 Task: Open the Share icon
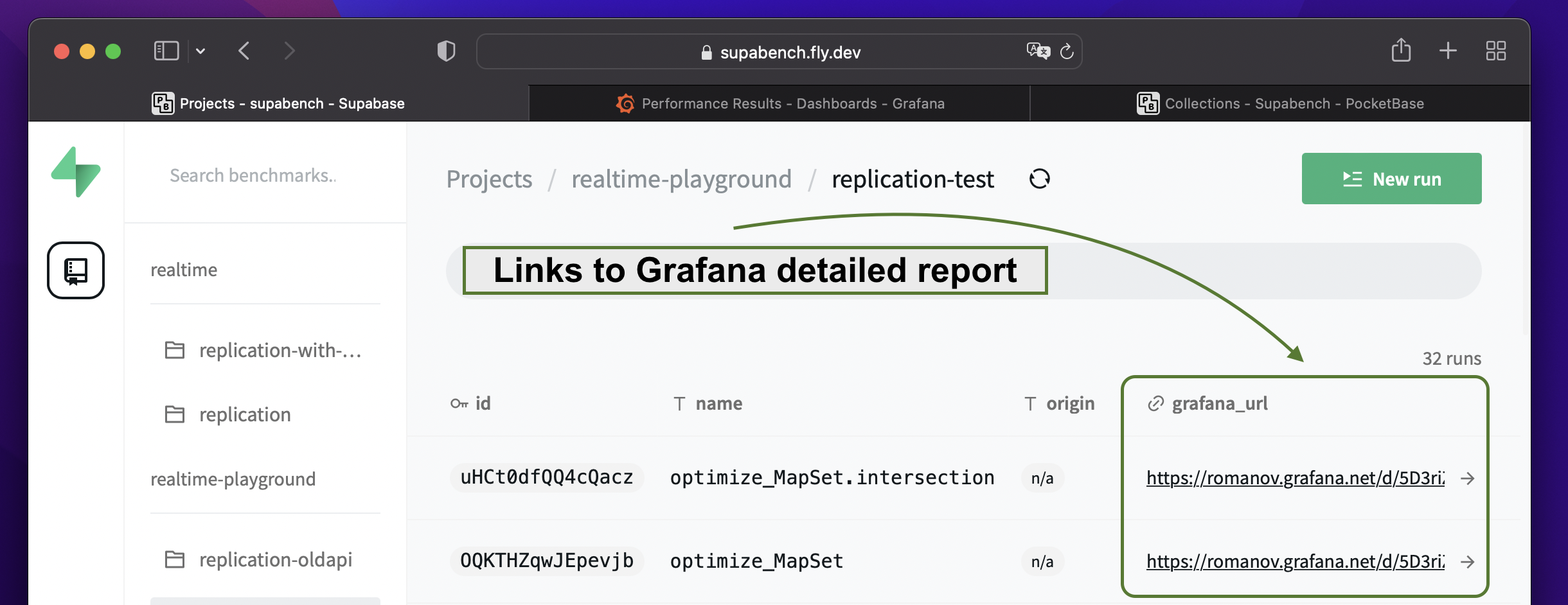click(1401, 50)
